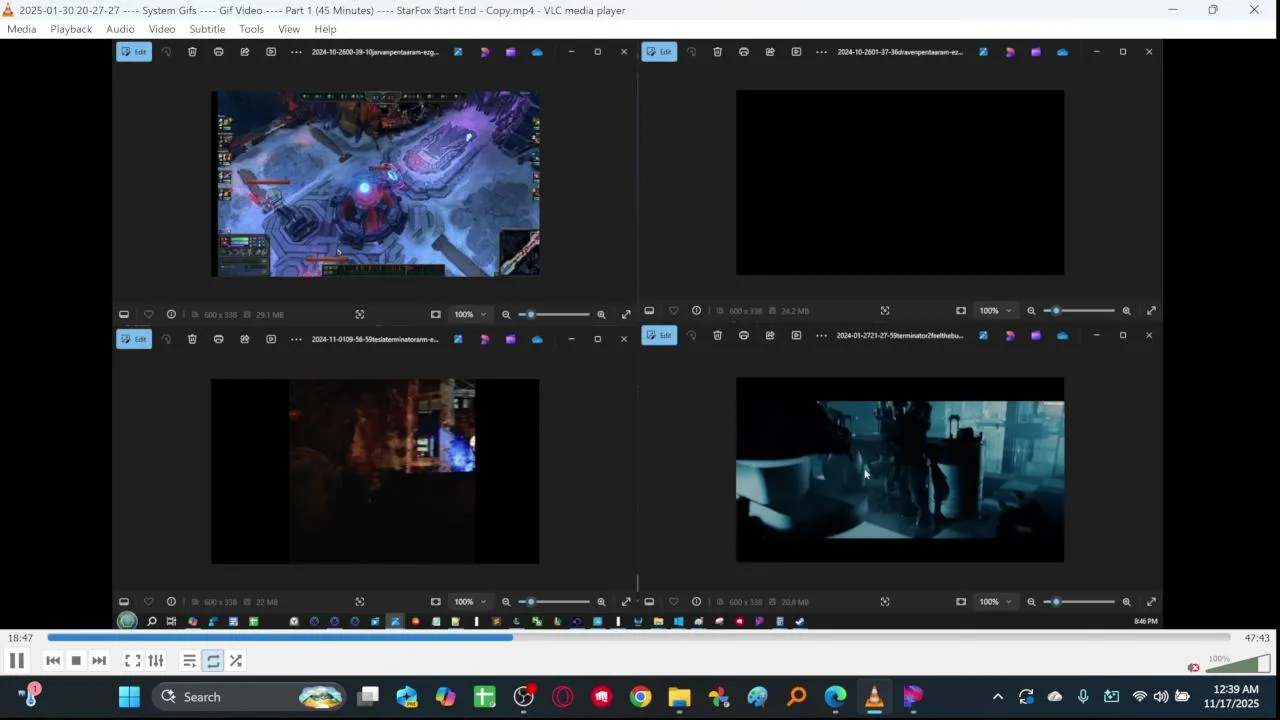Zoom in on the jarvanpentaaram image

pyautogui.click(x=601, y=314)
